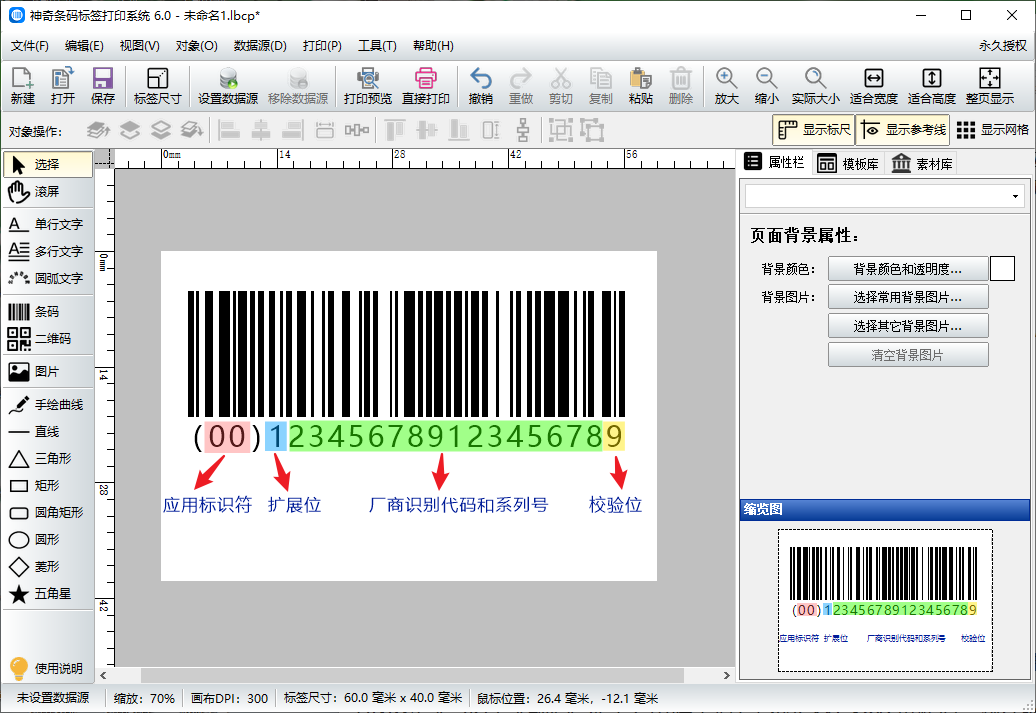Click the white background color swatch
The image size is (1036, 713).
click(x=1002, y=269)
